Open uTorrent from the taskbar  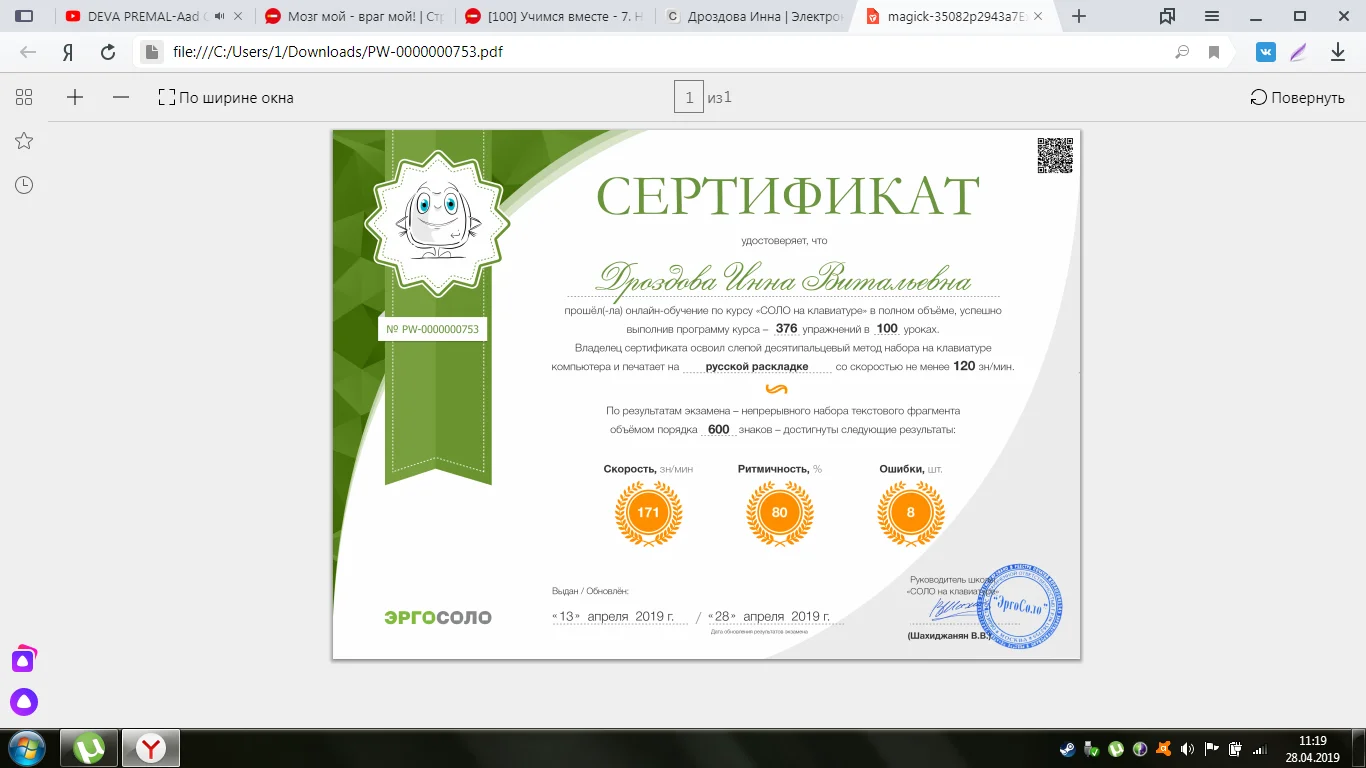(90, 748)
